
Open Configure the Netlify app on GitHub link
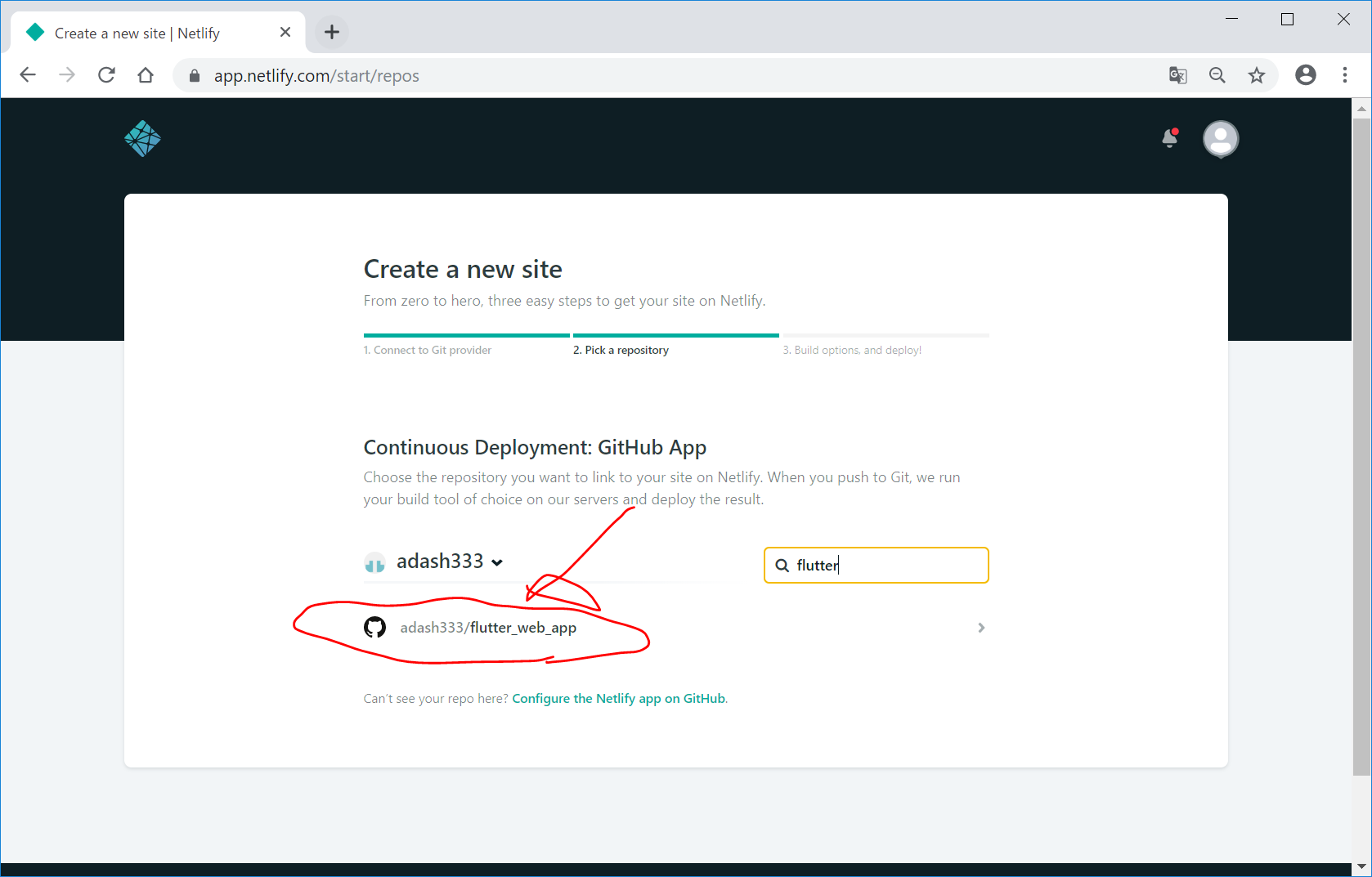(x=618, y=699)
